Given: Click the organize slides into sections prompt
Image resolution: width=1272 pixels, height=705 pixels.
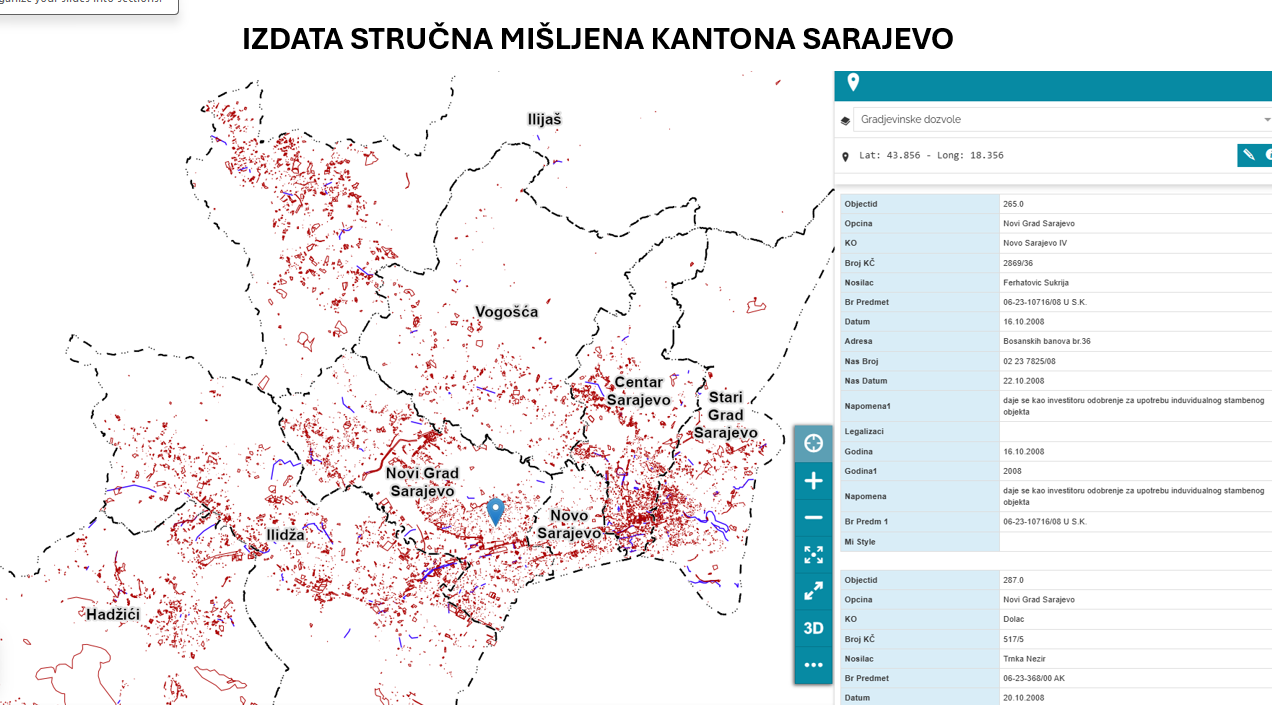Looking at the screenshot, I should click(x=85, y=4).
